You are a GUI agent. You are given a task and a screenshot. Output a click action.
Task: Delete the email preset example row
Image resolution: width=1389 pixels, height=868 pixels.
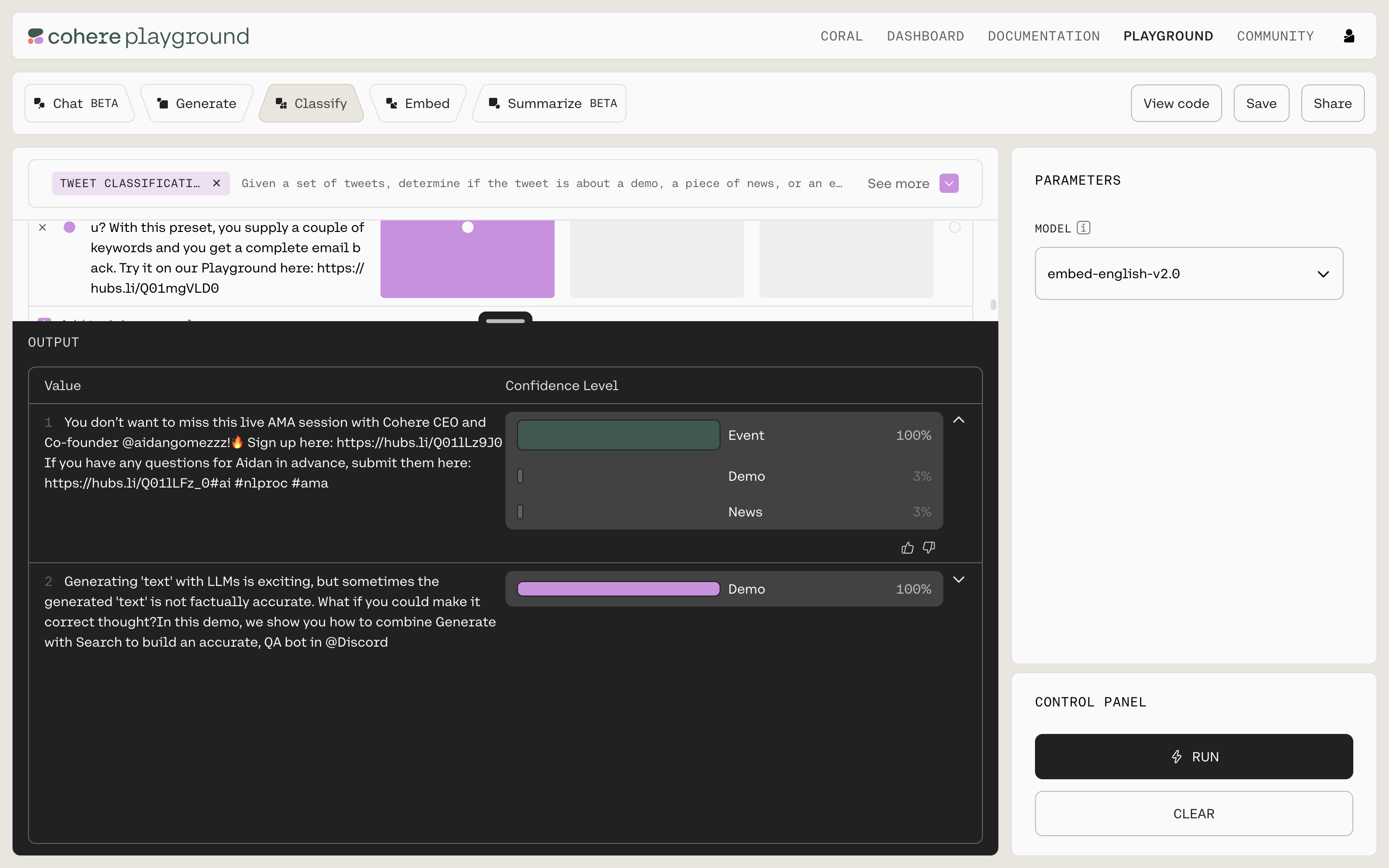[x=42, y=227]
